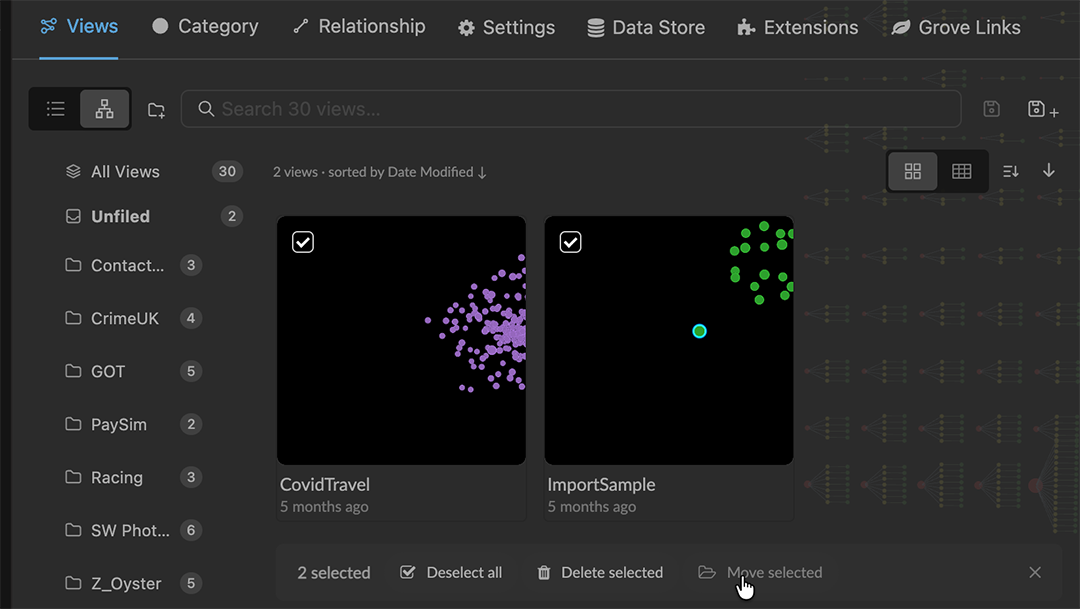The image size is (1080, 609).
Task: Close the selection action bar
Action: pos(1035,572)
